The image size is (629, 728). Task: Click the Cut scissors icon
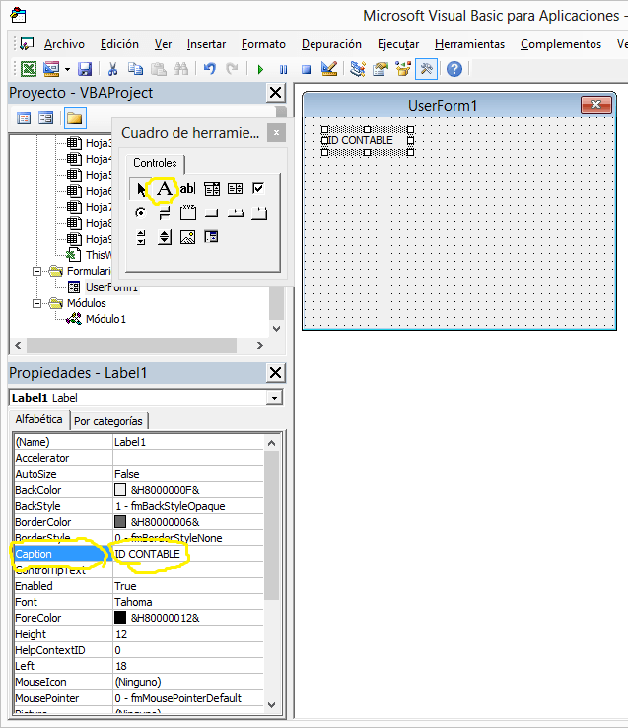pyautogui.click(x=113, y=69)
